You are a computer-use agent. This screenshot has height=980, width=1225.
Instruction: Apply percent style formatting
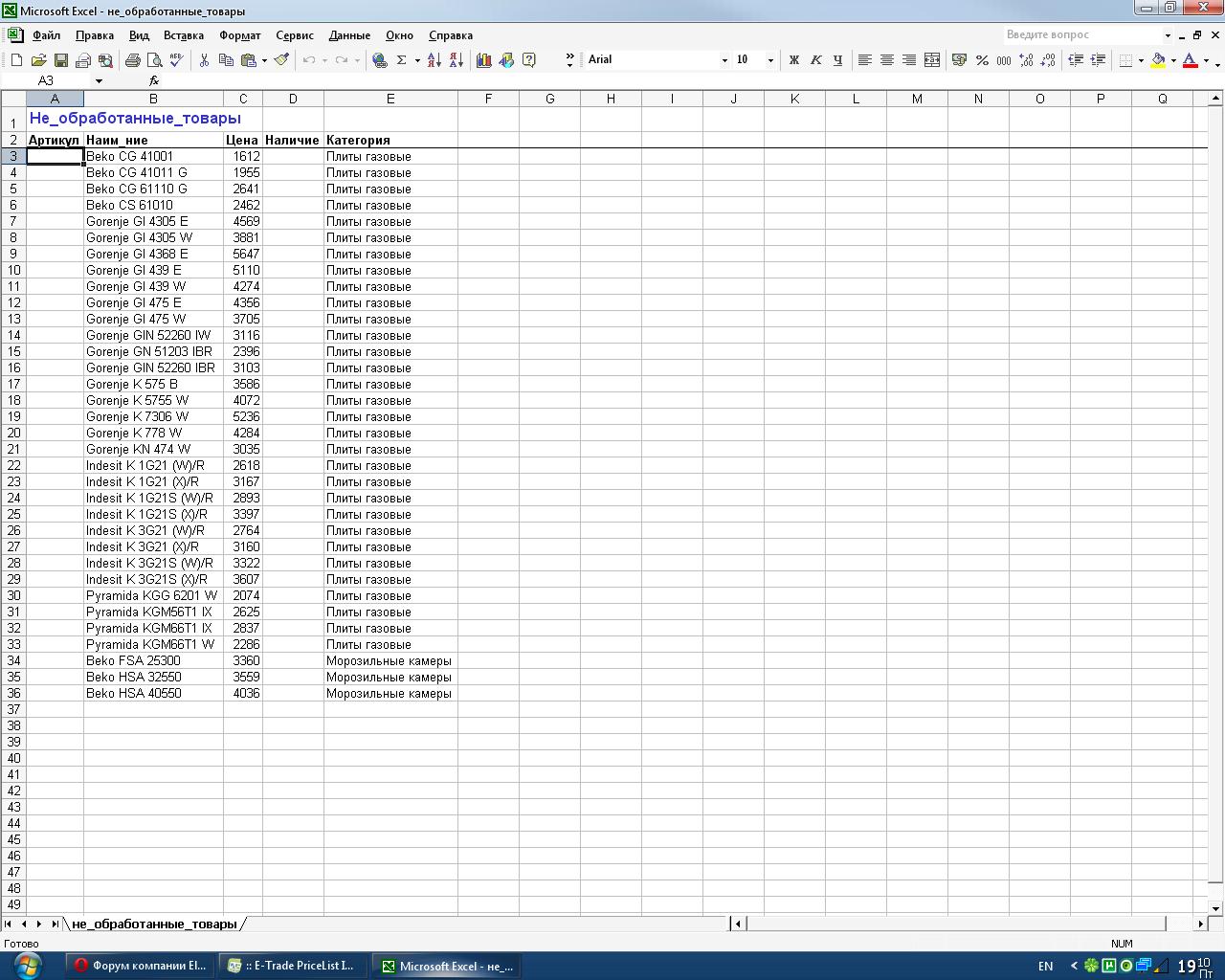(982, 60)
